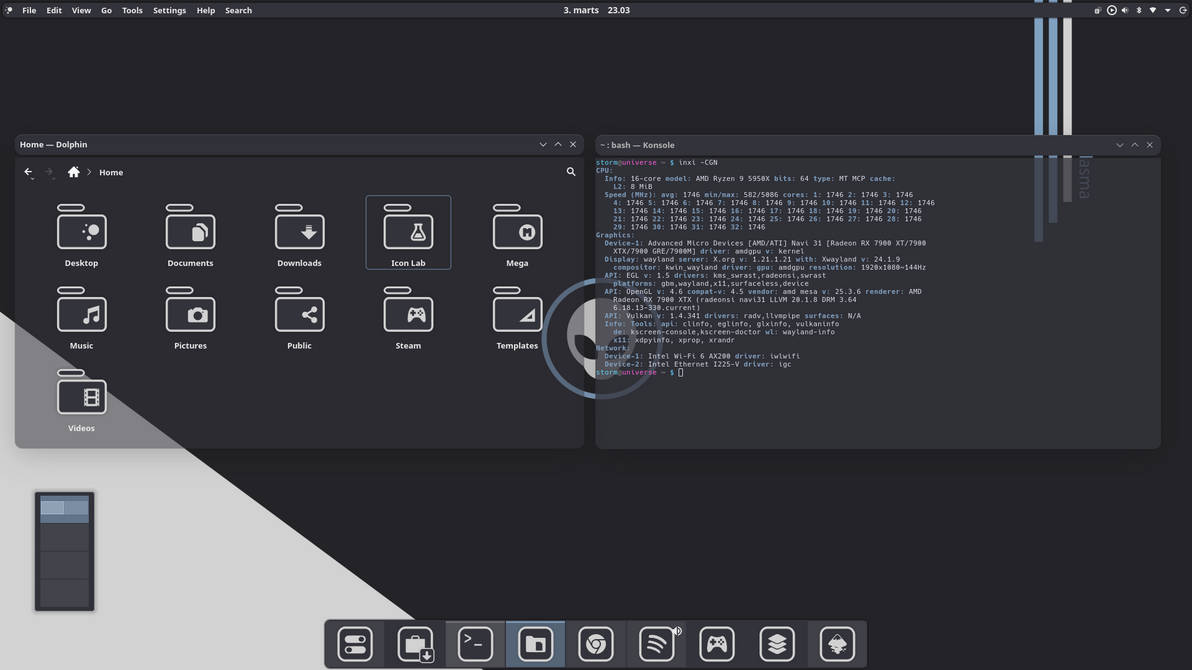
Task: Open the application launcher at panel left
Action: coord(8,11)
